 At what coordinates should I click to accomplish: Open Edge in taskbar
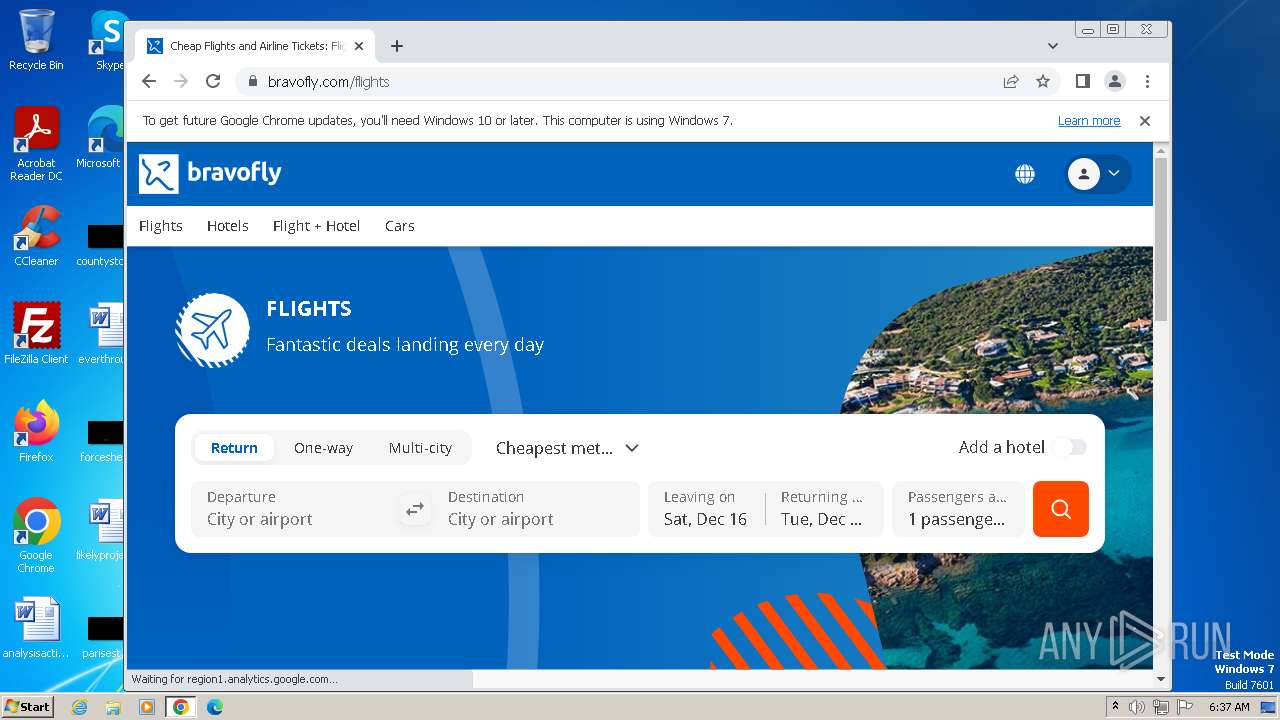pos(215,707)
